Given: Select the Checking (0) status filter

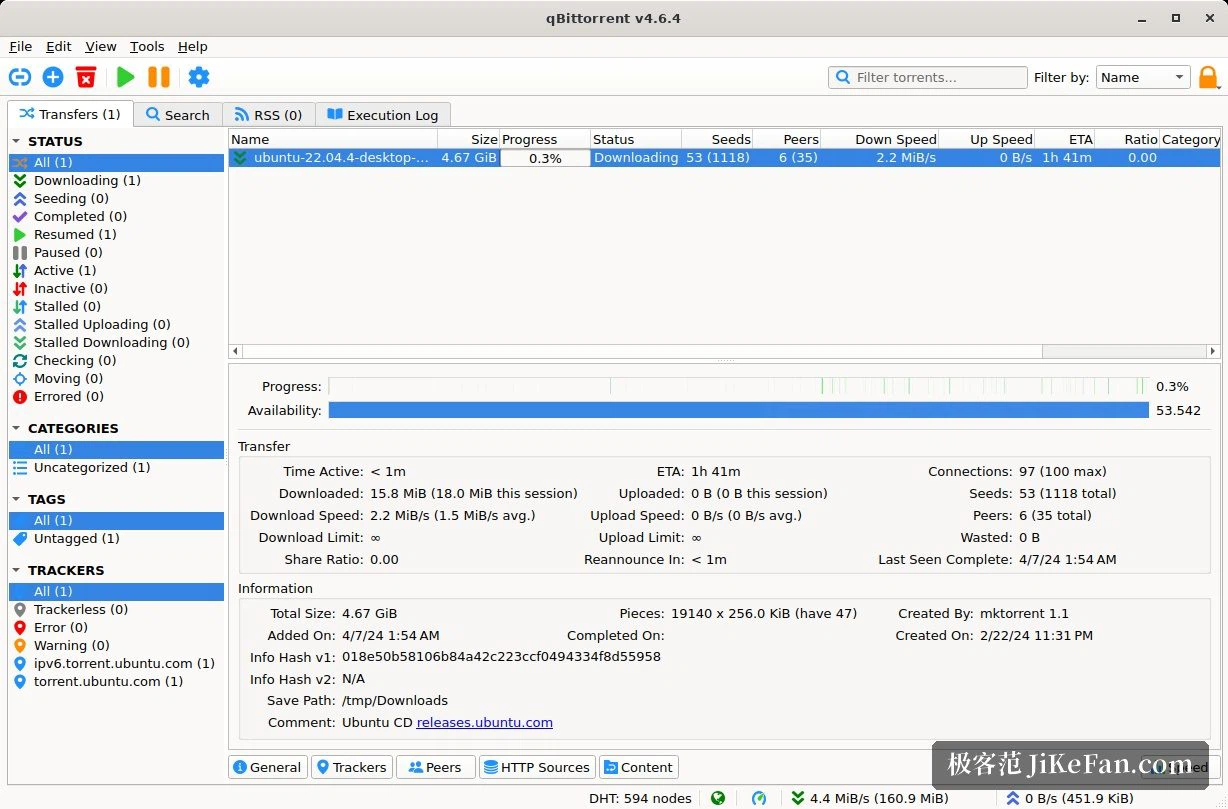Looking at the screenshot, I should [116, 360].
